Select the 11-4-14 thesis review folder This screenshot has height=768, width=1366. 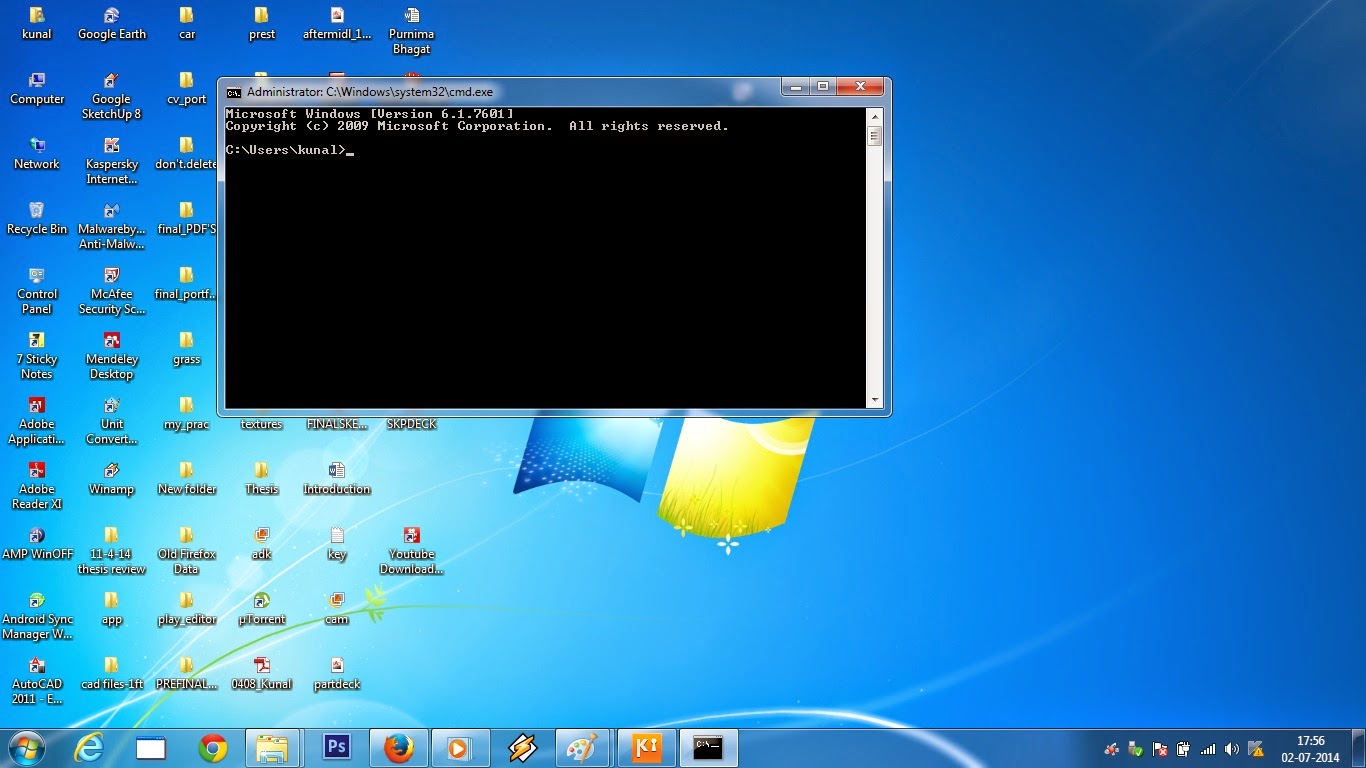(x=112, y=551)
